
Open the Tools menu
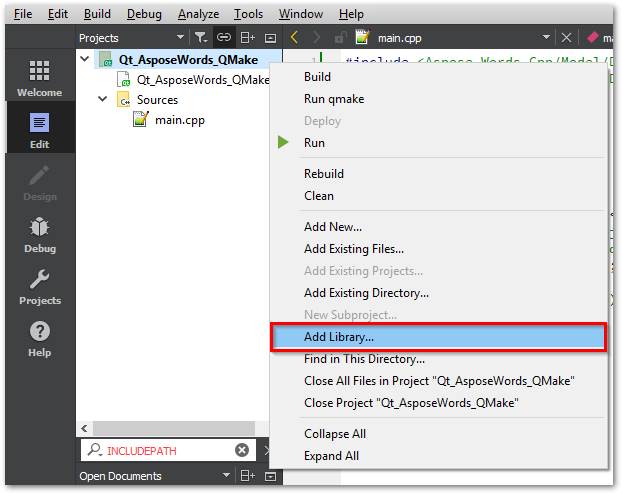click(x=248, y=14)
